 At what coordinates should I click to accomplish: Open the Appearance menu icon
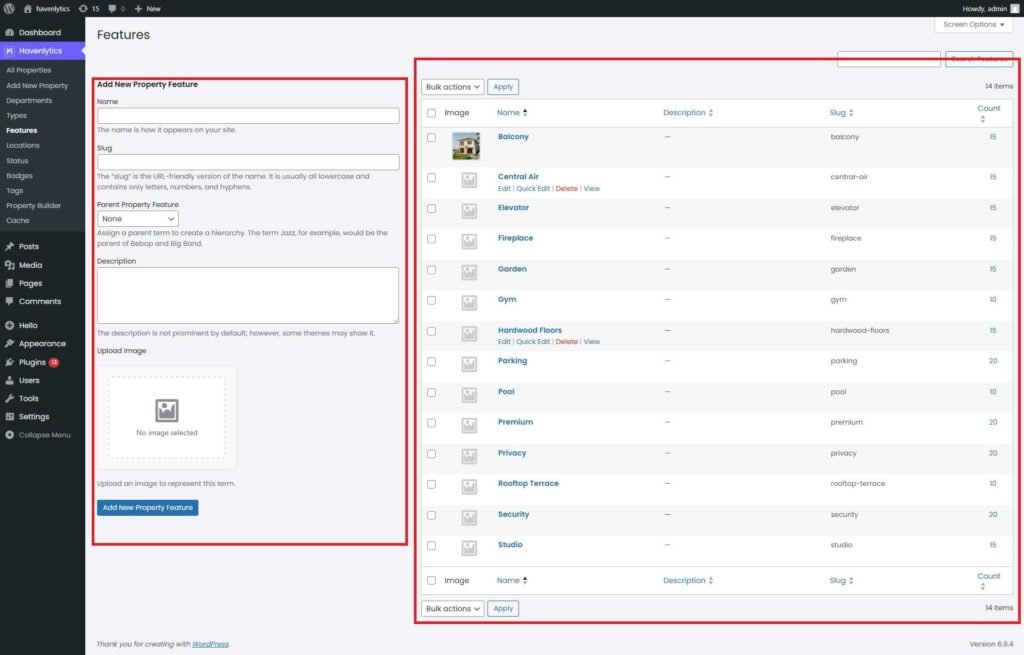click(x=9, y=343)
